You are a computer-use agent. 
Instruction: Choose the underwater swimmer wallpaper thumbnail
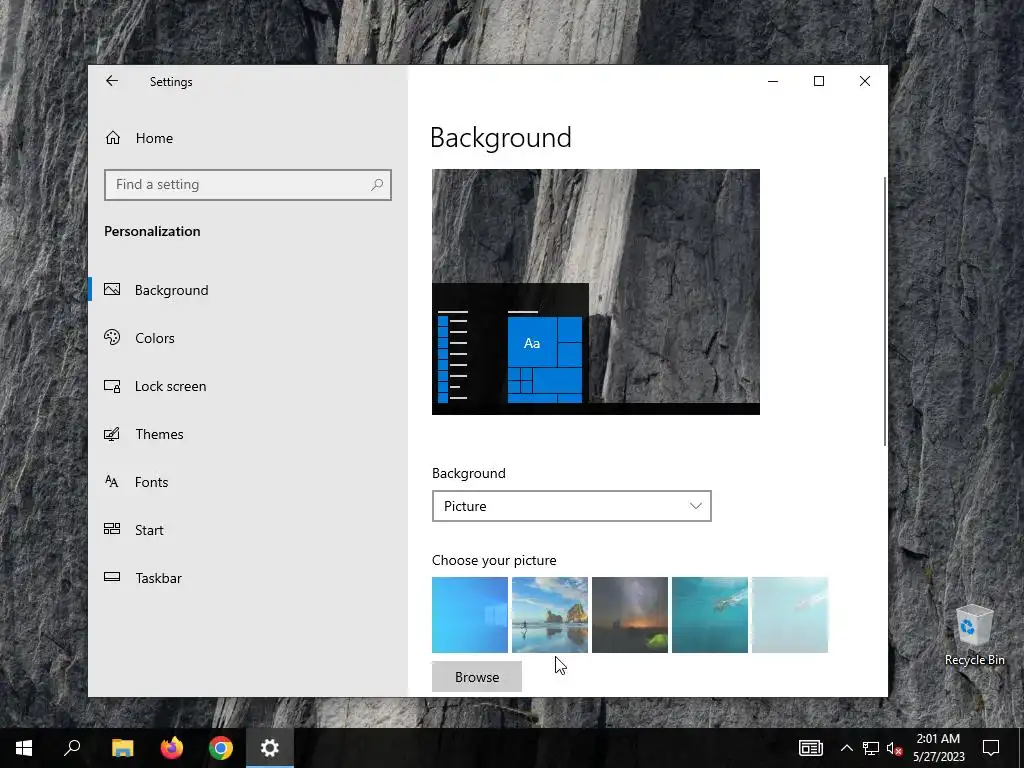tap(710, 615)
